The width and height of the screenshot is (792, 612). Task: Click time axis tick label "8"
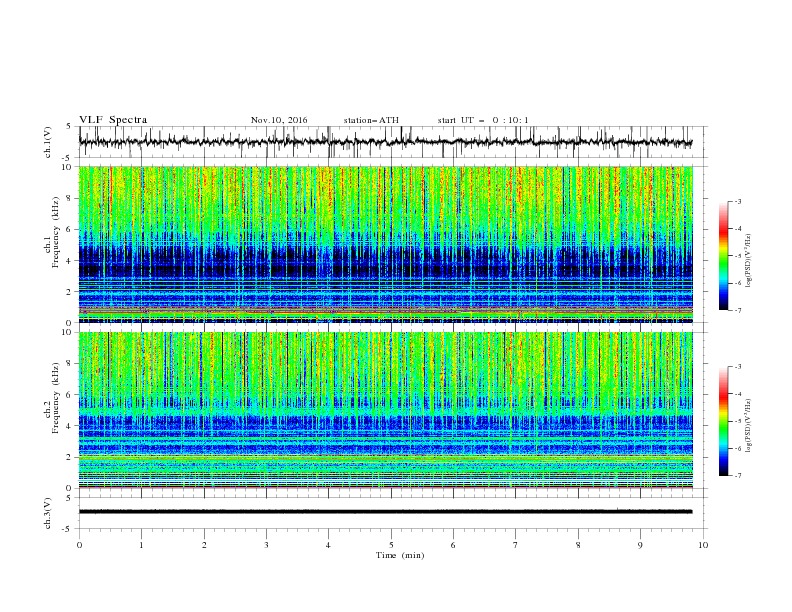coord(578,545)
